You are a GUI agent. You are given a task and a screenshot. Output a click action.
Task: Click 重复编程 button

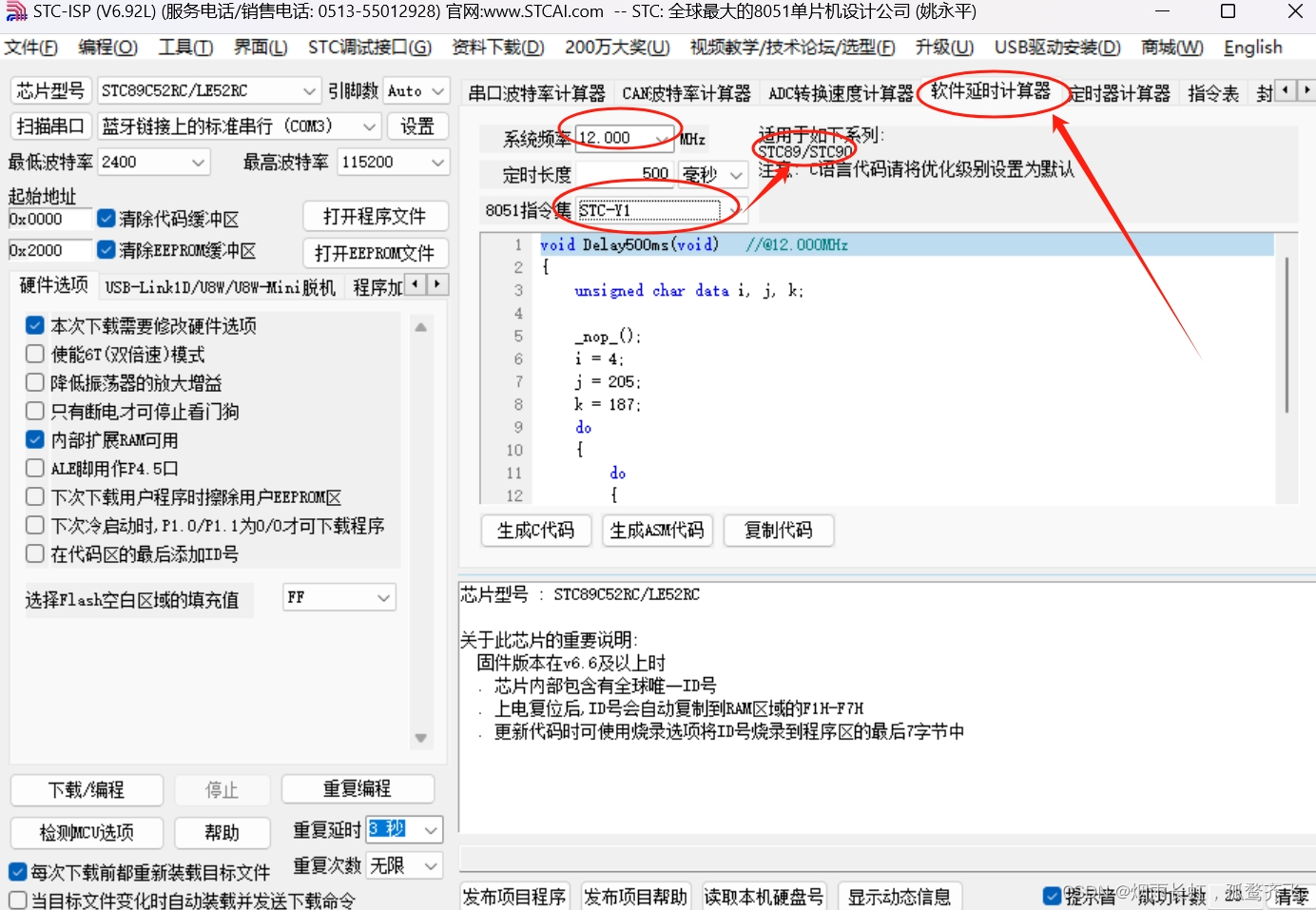358,788
